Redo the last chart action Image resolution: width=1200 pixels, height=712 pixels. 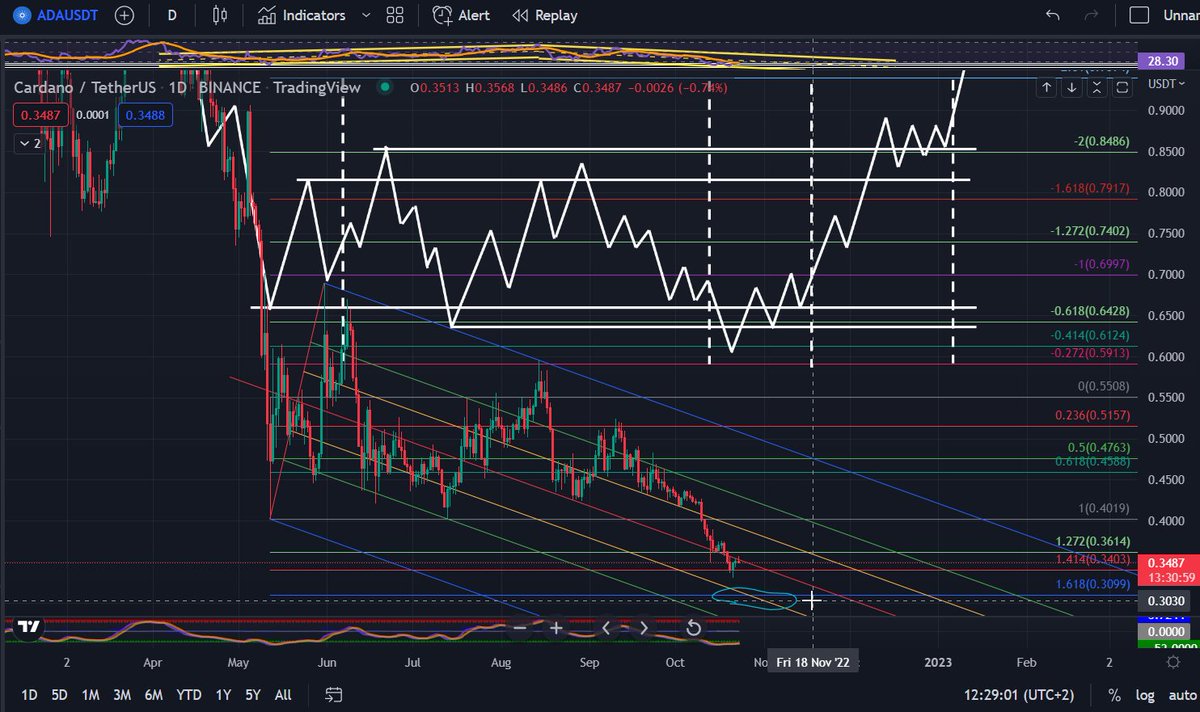click(x=1092, y=15)
